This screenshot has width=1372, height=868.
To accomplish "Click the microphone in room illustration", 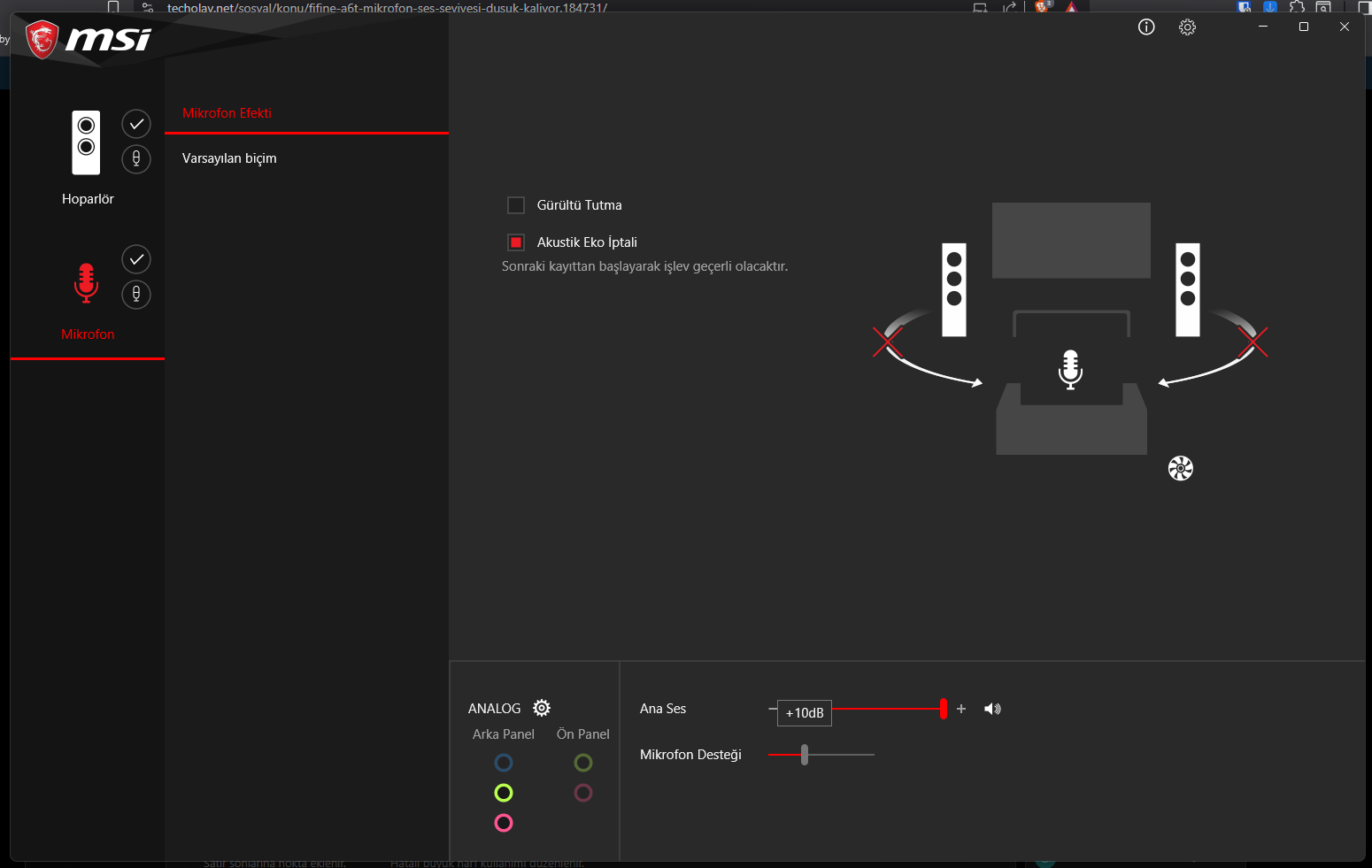I will click(x=1070, y=370).
